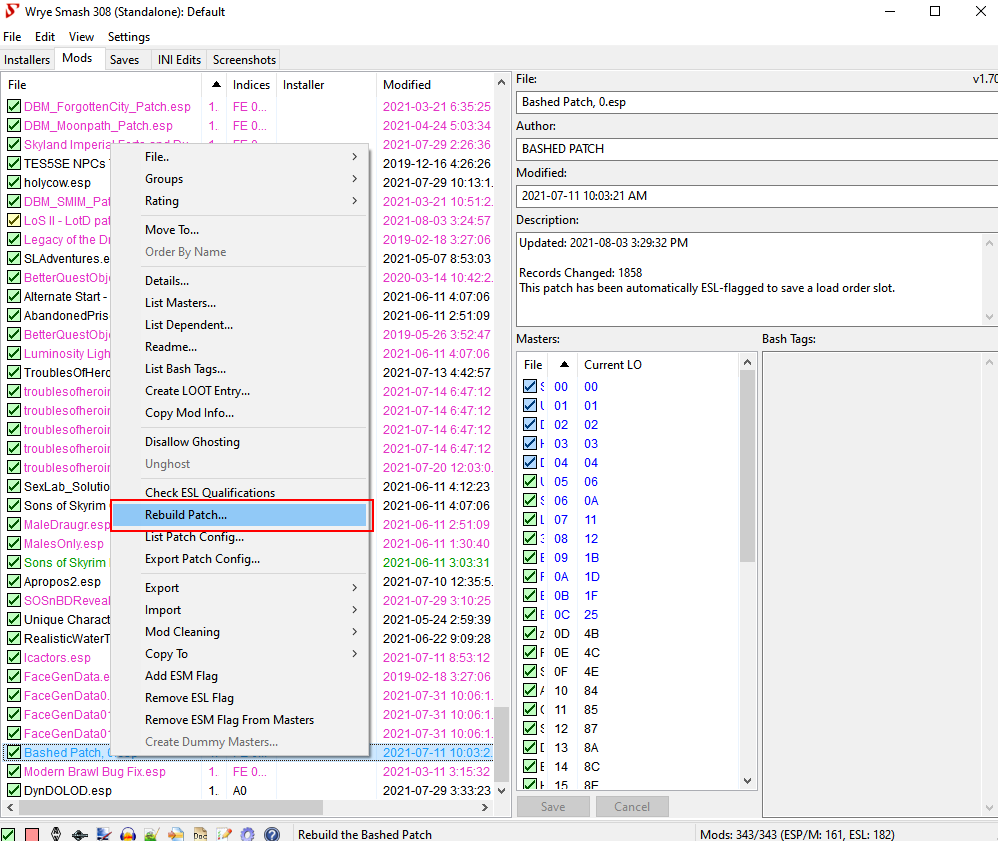This screenshot has height=841, width=998.
Task: Click the notepad with pencil icon
Action: (224, 834)
